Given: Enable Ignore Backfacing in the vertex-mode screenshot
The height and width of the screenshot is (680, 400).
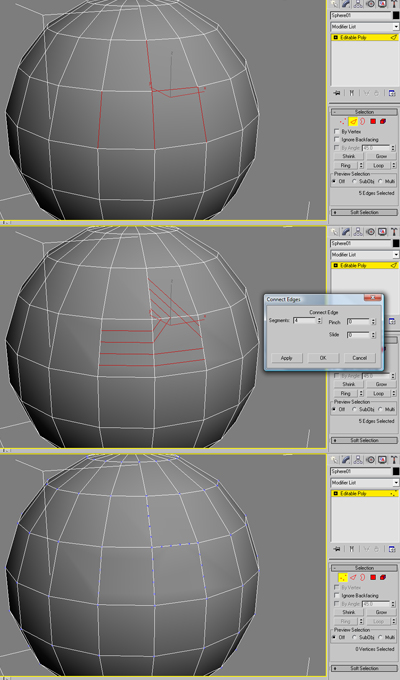Looking at the screenshot, I should [x=336, y=596].
